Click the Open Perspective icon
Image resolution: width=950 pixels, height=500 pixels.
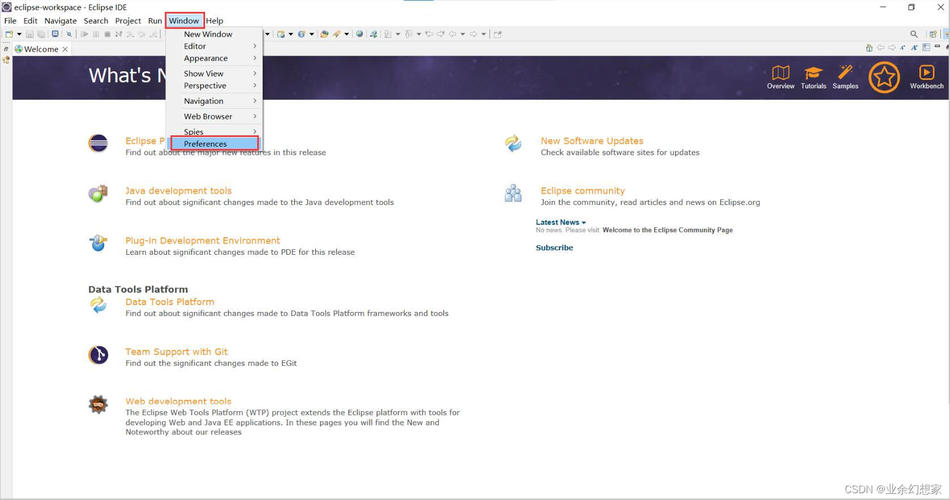point(933,34)
